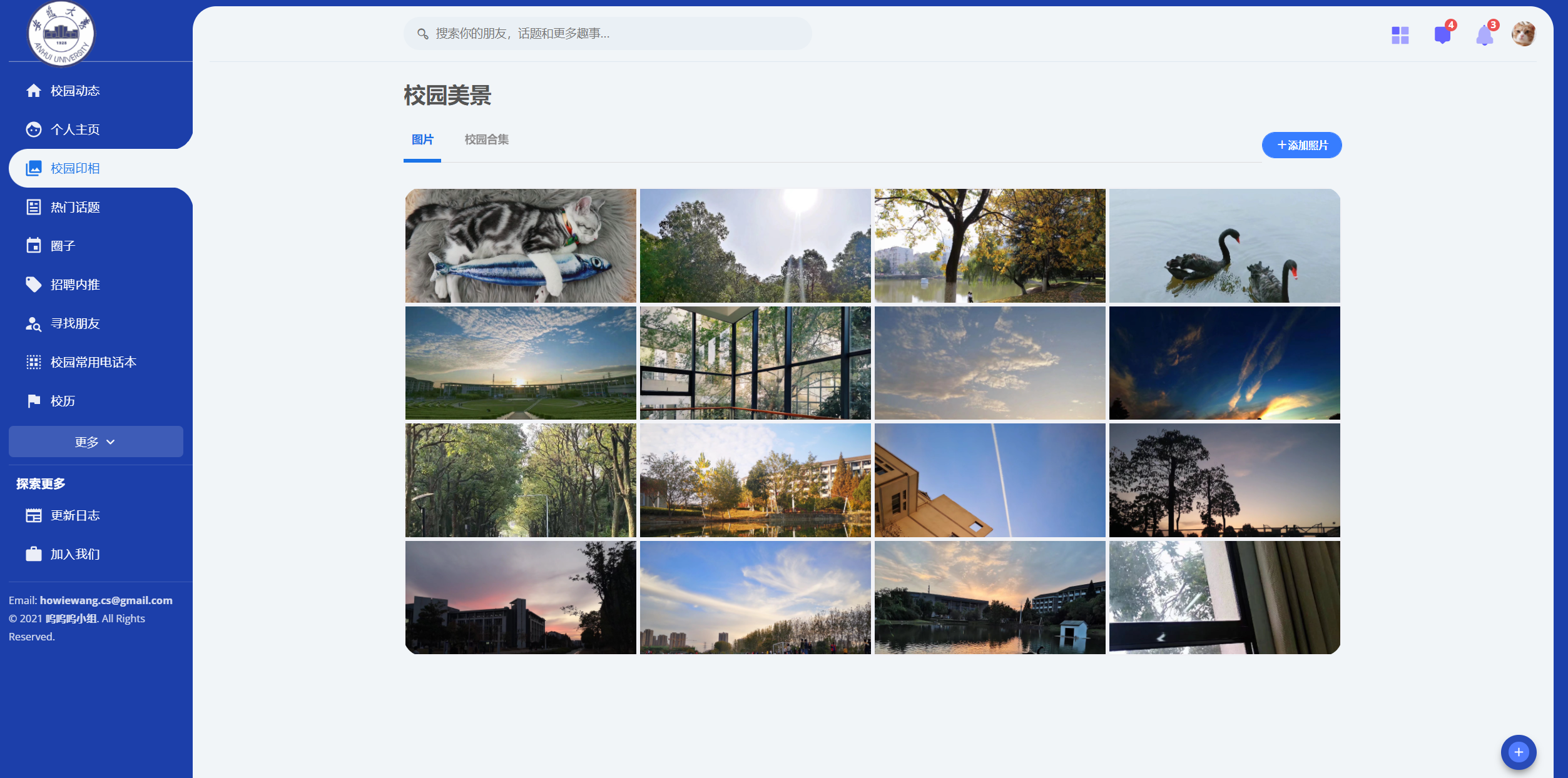
Task: Open 个人主页 face icon in sidebar
Action: pyautogui.click(x=34, y=129)
